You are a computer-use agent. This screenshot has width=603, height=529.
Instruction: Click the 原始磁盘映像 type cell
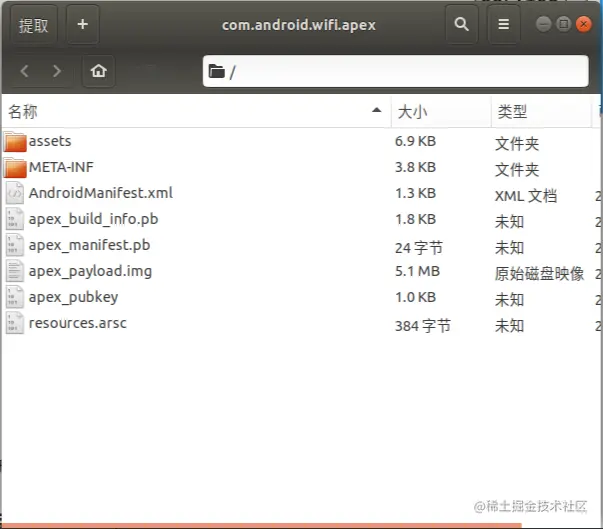540,274
